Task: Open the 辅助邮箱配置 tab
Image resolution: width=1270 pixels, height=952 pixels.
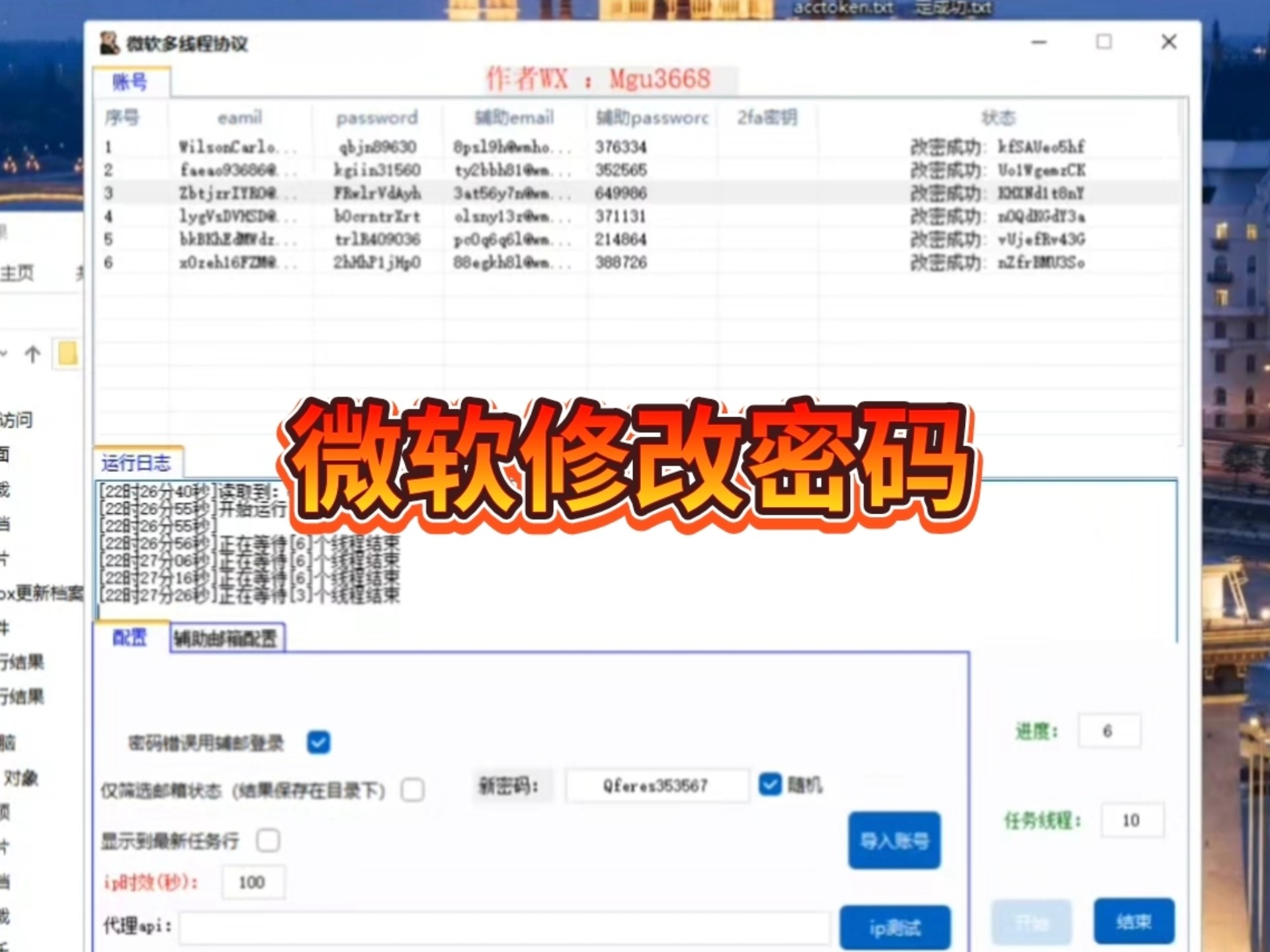Action: tap(227, 638)
